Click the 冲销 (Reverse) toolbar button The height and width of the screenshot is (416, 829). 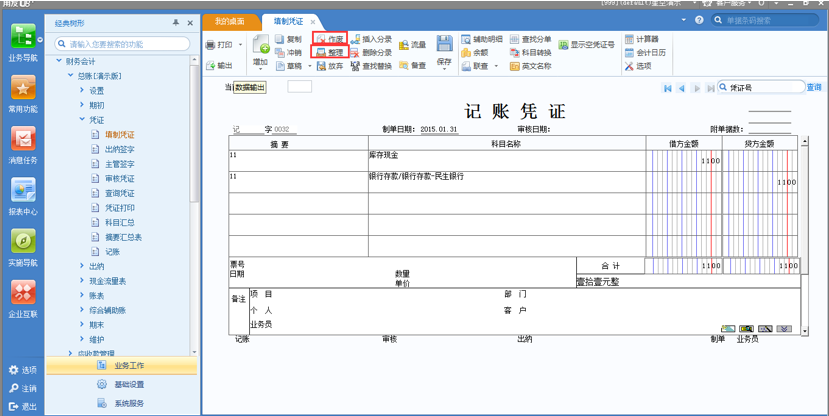coord(288,53)
